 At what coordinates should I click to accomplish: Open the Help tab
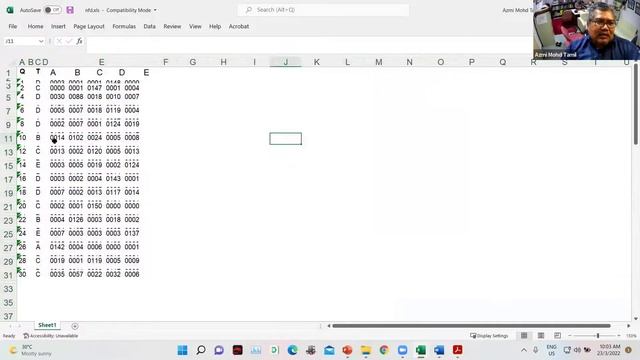(x=215, y=26)
